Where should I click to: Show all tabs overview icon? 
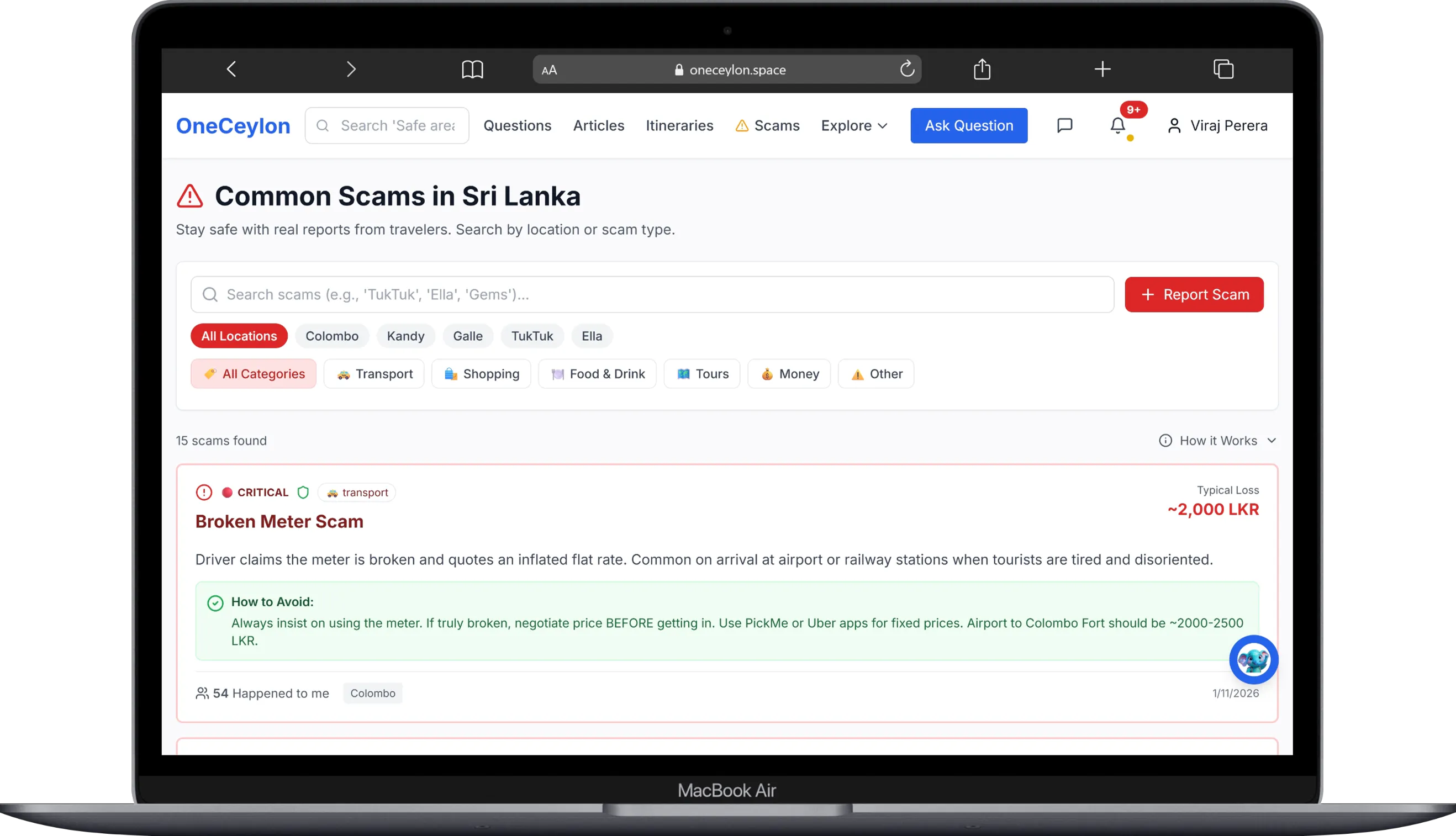1223,69
